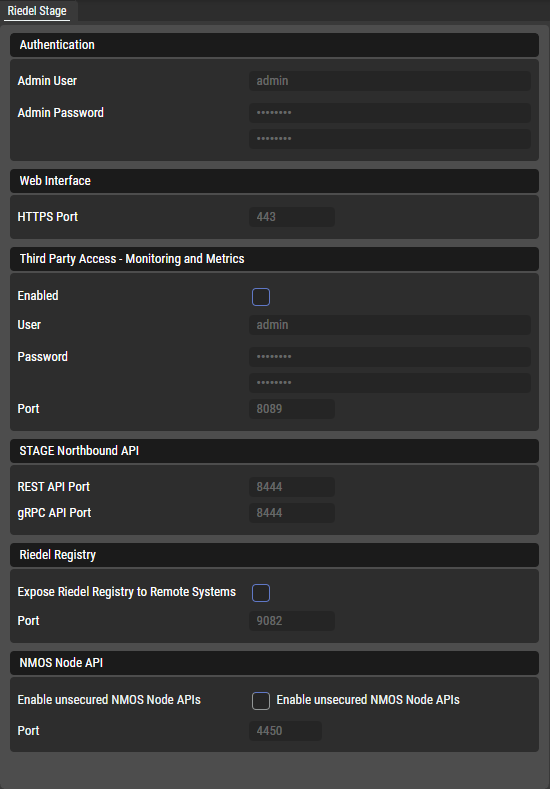
Task: Click the Expose Riedel Registry to Remote Systems label
Action: 127,592
